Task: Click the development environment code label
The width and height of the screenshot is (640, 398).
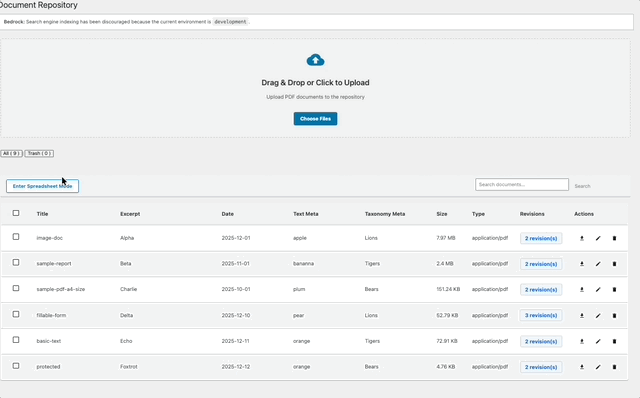Action: [231, 22]
